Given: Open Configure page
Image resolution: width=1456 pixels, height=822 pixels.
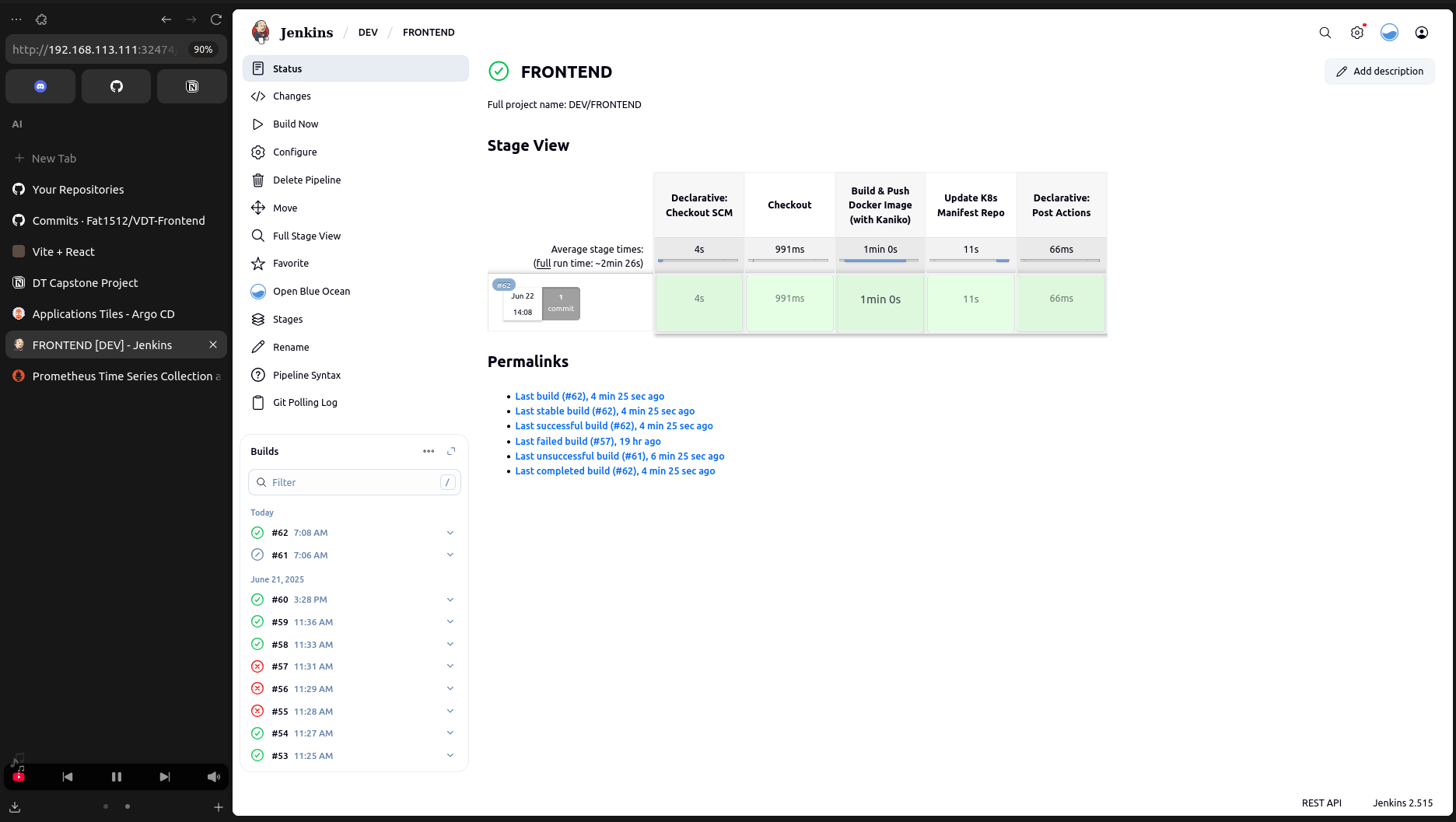Looking at the screenshot, I should (355, 152).
